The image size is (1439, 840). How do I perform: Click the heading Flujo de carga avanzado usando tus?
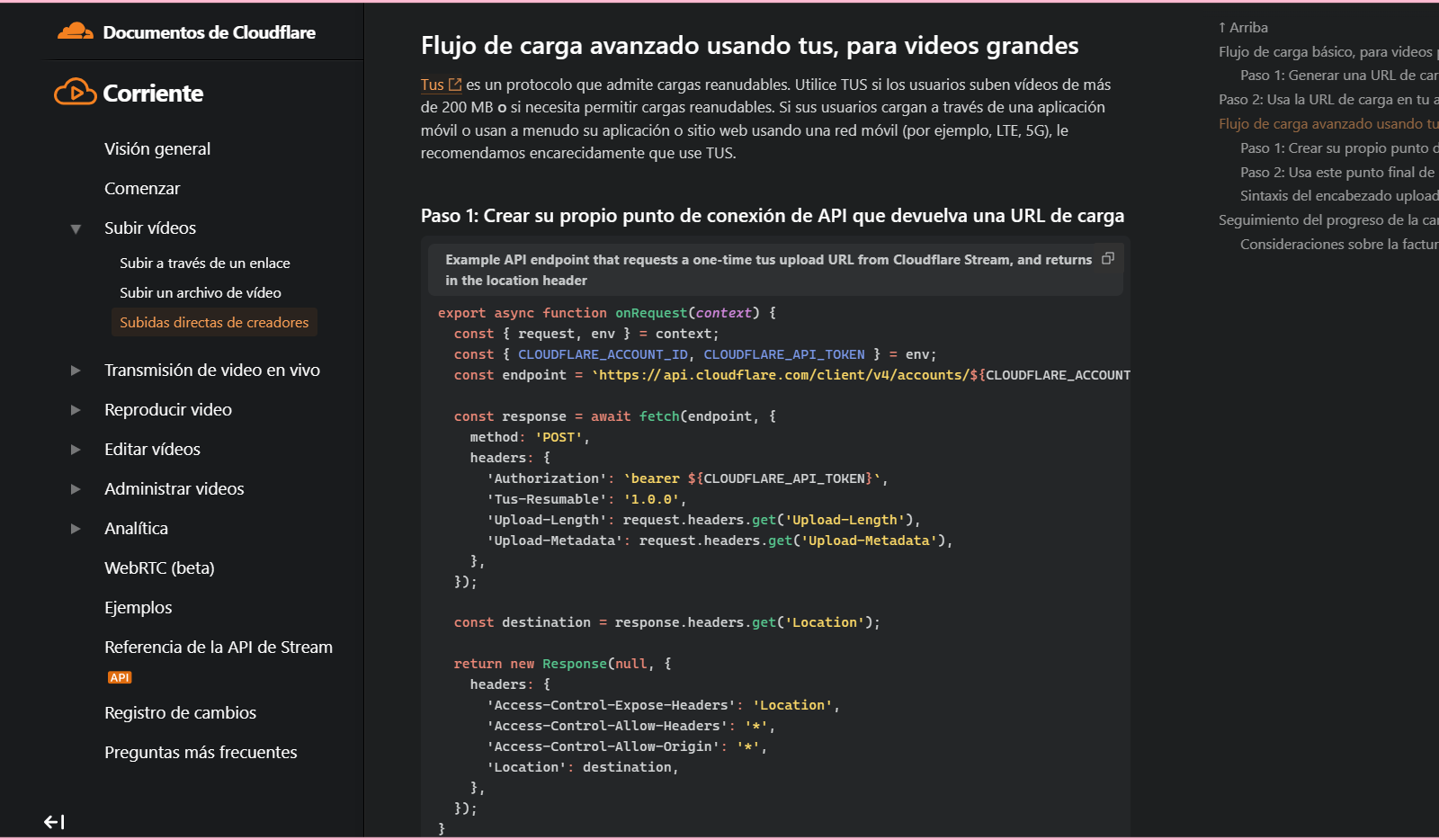750,46
